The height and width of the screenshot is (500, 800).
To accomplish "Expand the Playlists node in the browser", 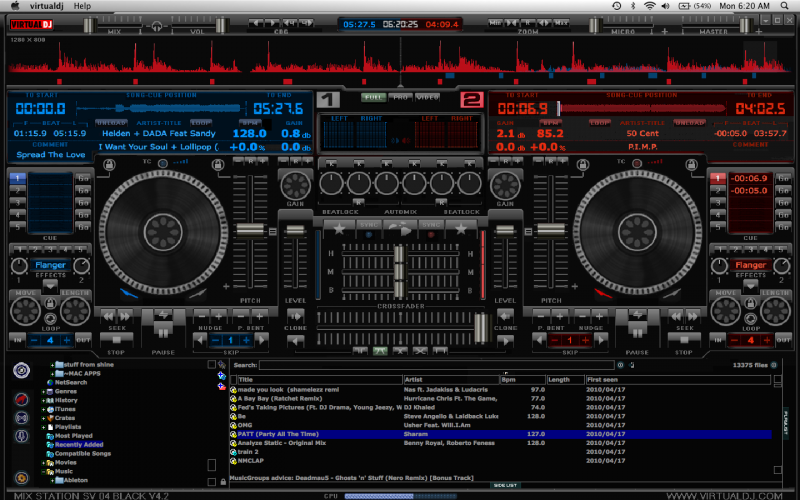I will tap(43, 427).
